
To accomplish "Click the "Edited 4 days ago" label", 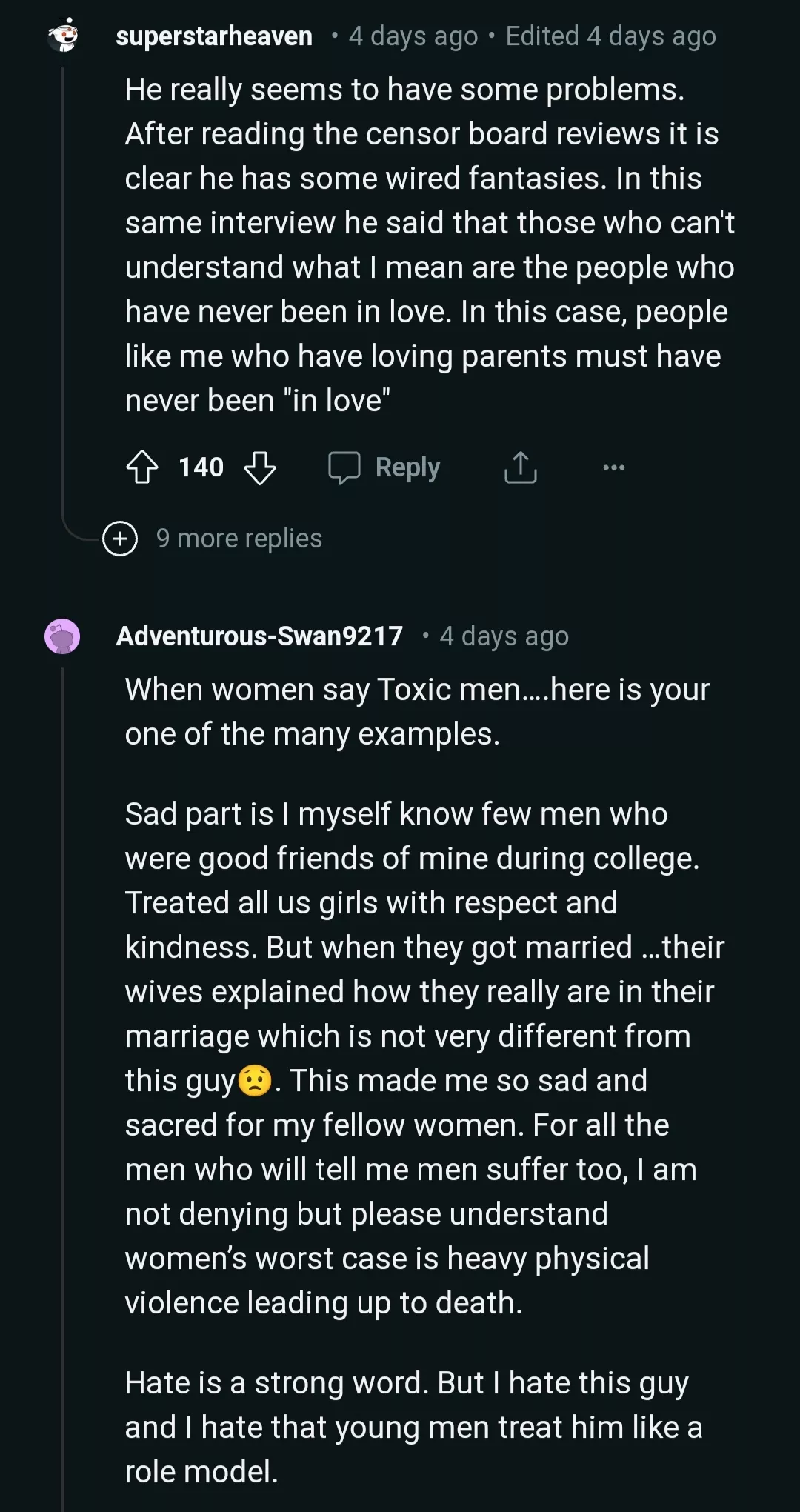I will [x=610, y=36].
